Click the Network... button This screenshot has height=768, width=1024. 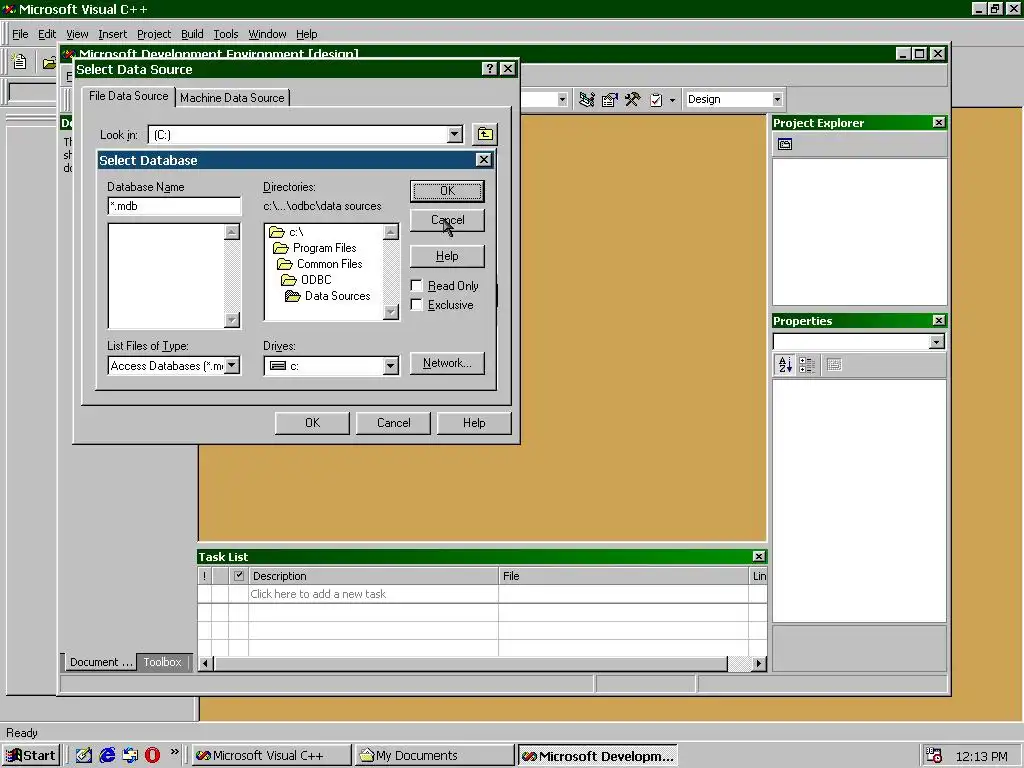coord(447,363)
